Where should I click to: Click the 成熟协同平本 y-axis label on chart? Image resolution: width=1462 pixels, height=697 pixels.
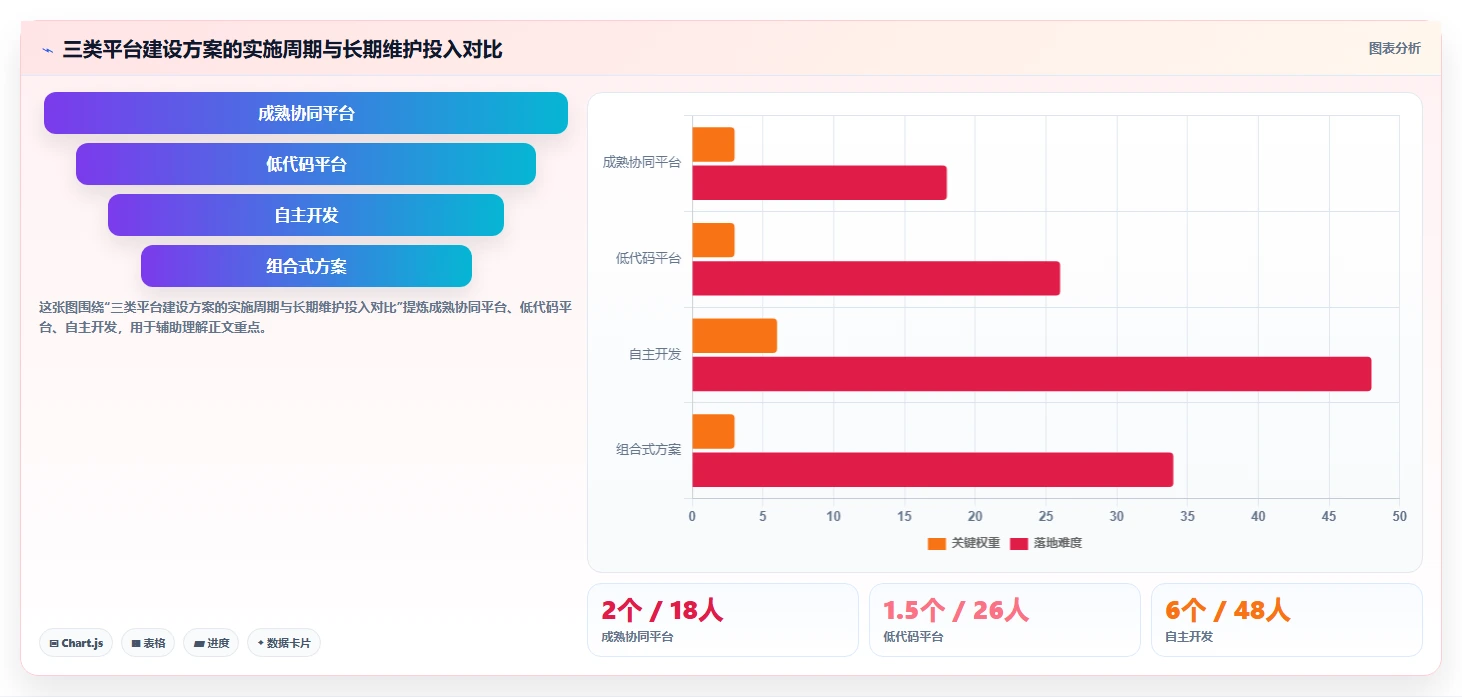click(641, 162)
